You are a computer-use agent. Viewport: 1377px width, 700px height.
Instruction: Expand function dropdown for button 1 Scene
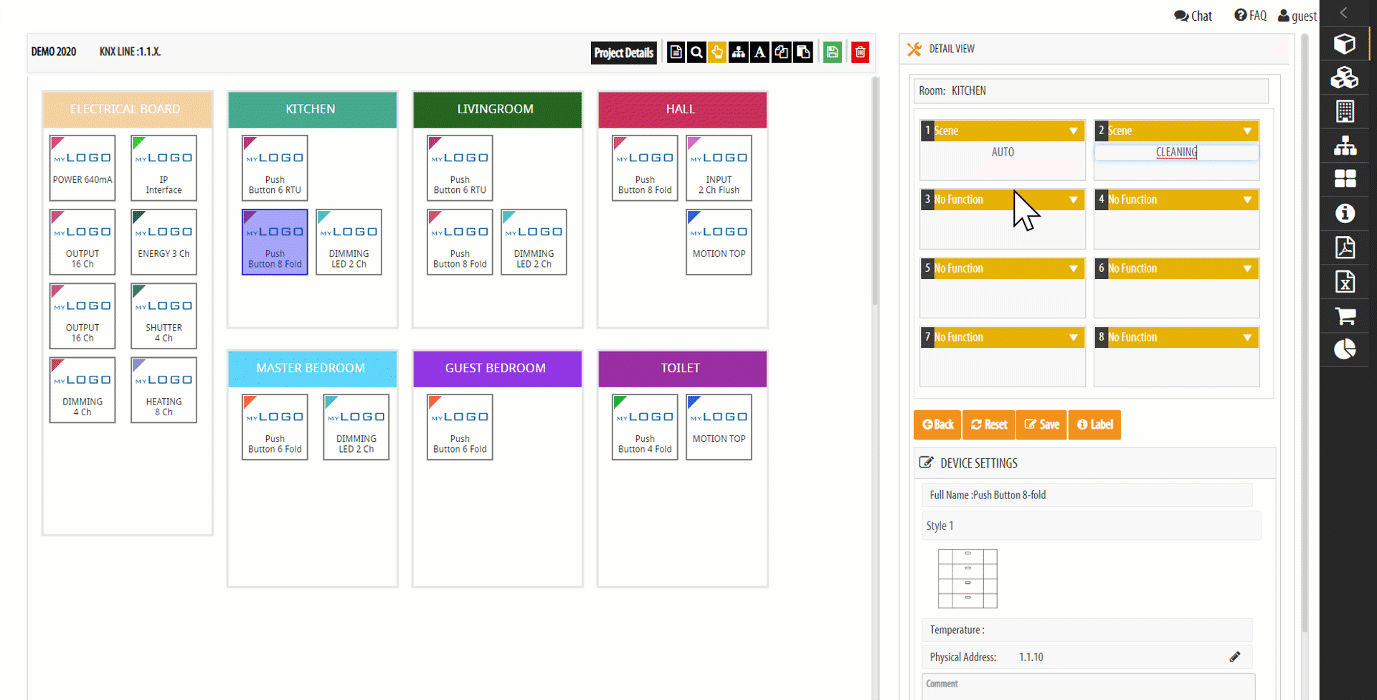coord(1073,131)
